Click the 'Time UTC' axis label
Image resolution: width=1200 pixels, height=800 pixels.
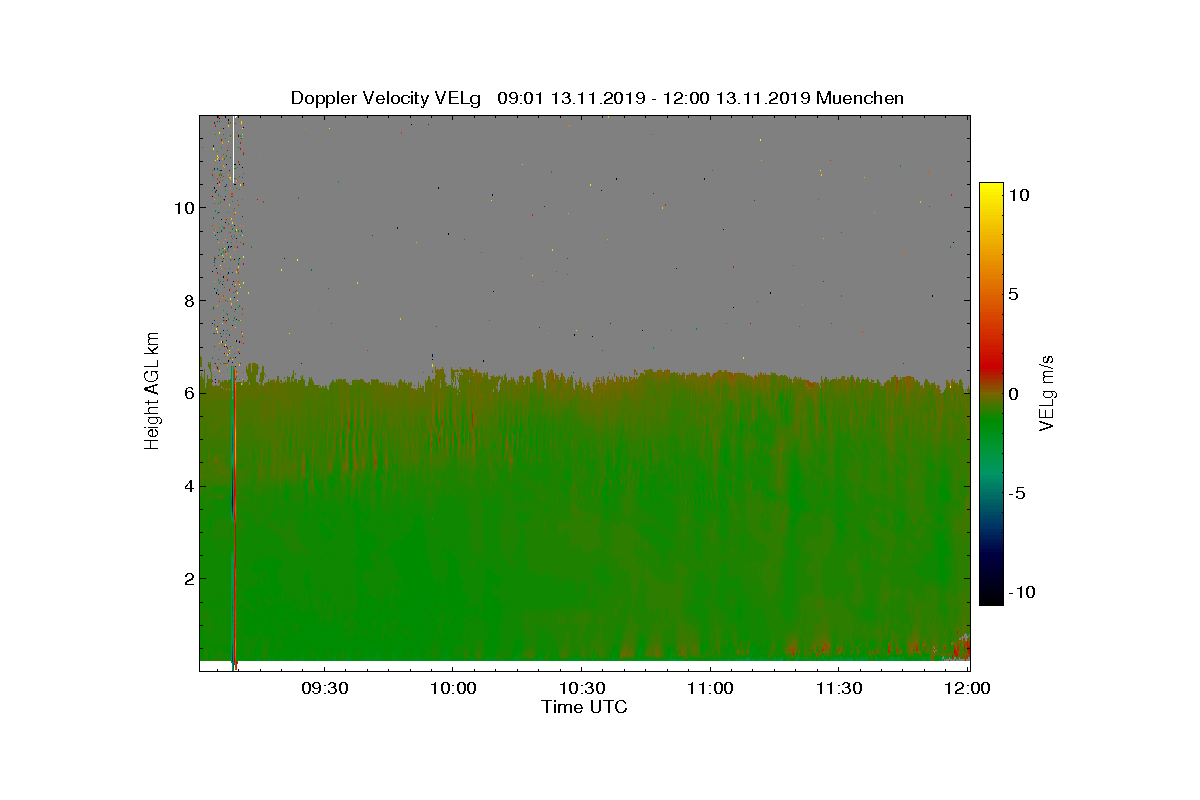(584, 707)
